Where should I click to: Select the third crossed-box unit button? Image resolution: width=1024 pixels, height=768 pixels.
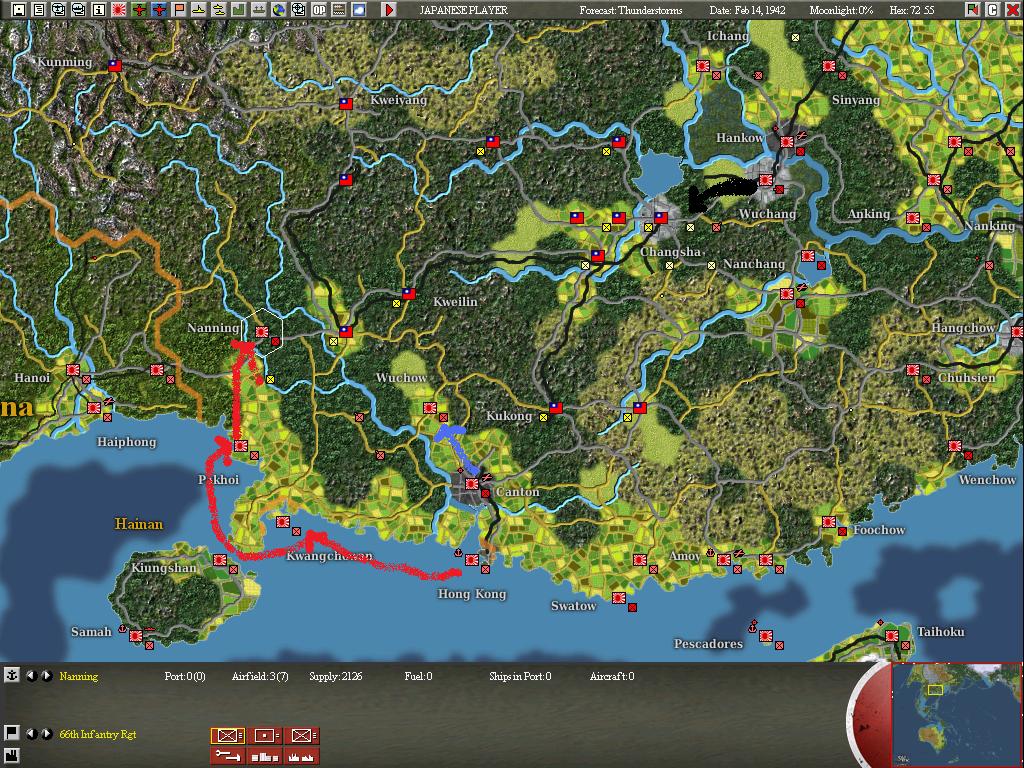tap(302, 735)
